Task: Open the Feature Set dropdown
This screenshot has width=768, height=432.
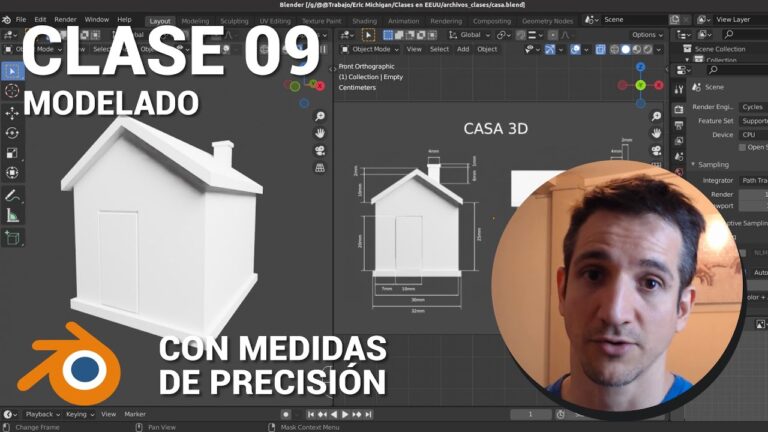Action: pyautogui.click(x=753, y=121)
